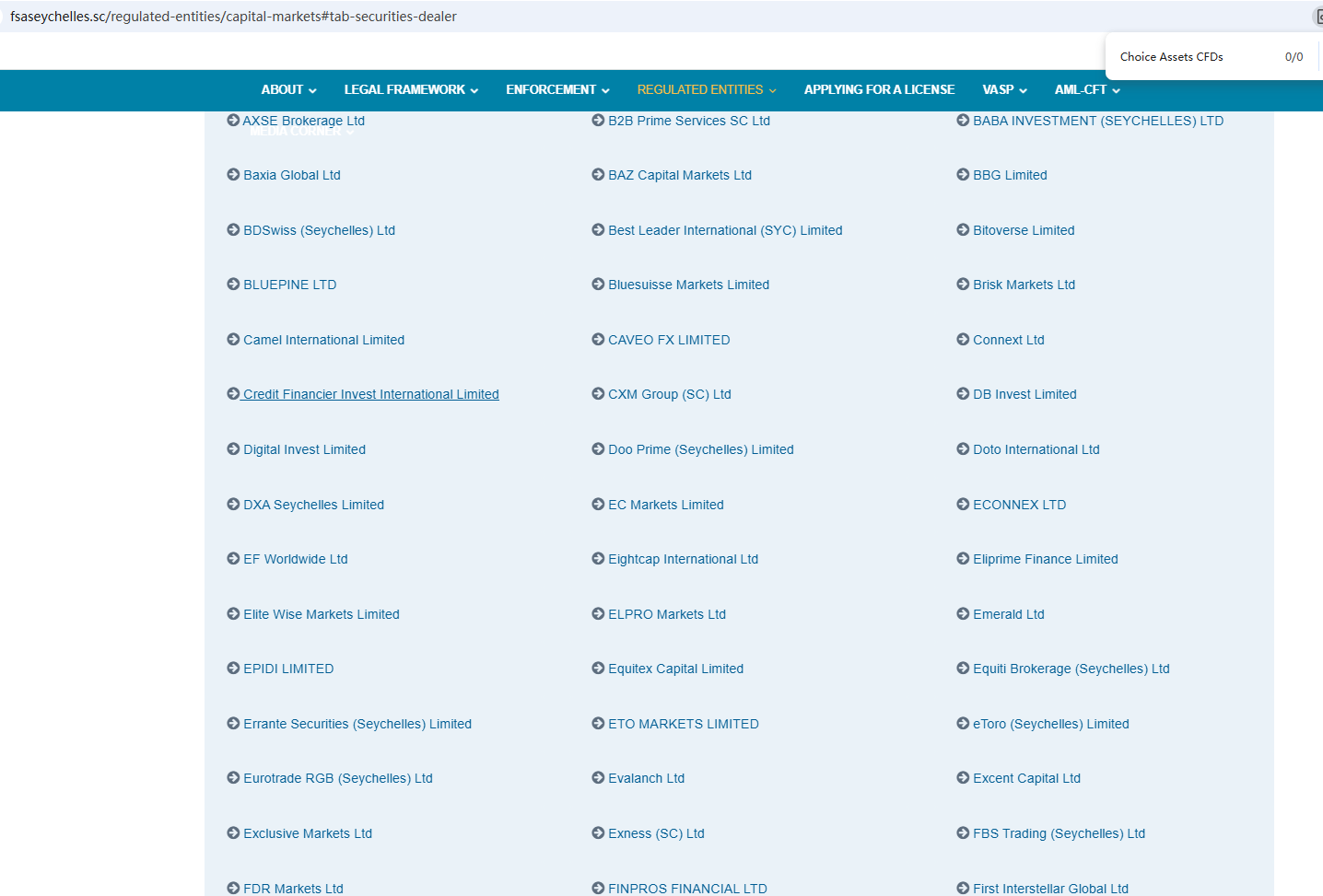The width and height of the screenshot is (1323, 896).
Task: Click the arrow icon beside Bluesuisse Markets Limited
Action: pyautogui.click(x=598, y=284)
